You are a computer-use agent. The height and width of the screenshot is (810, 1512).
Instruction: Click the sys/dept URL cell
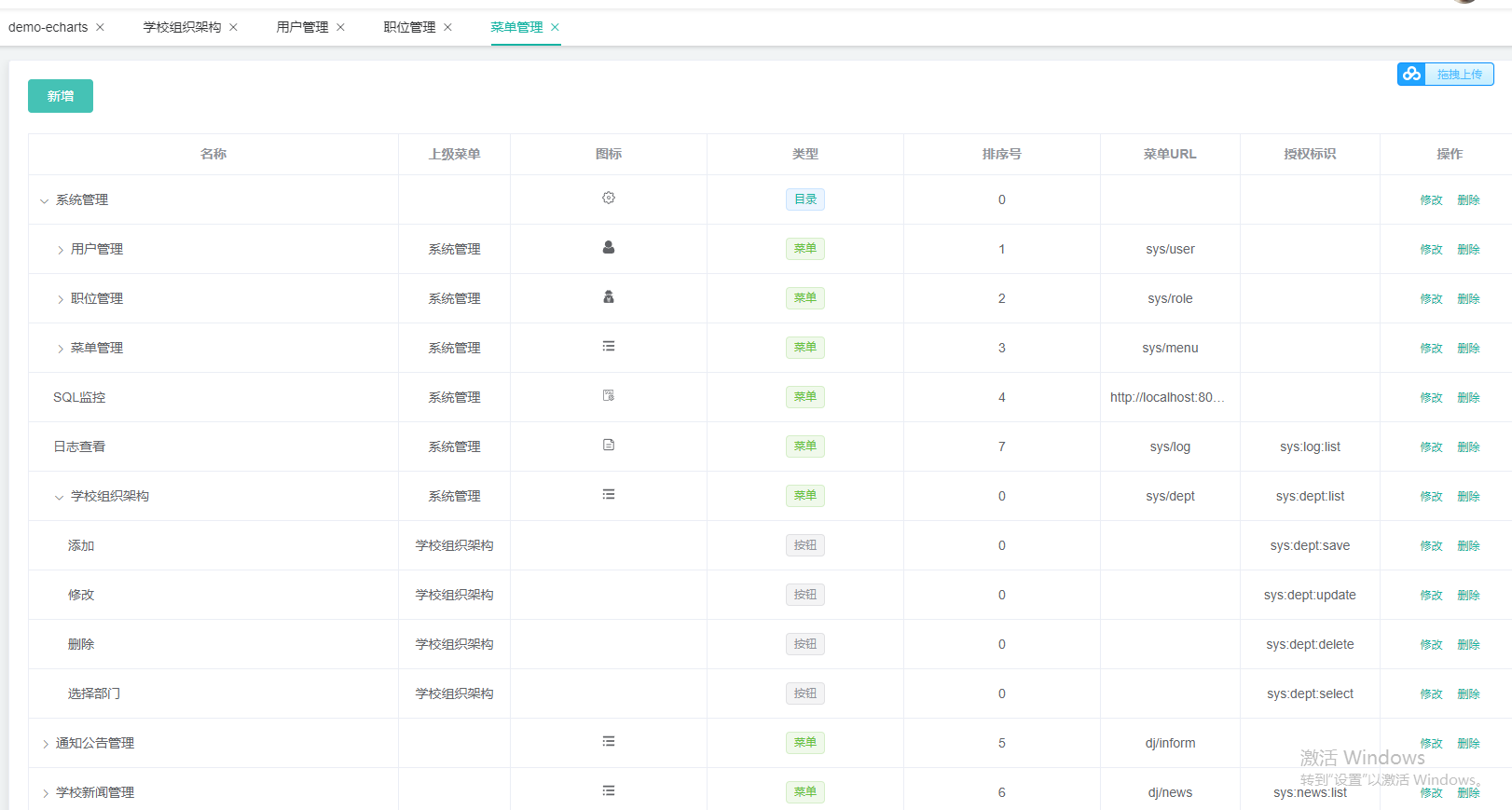click(1170, 497)
